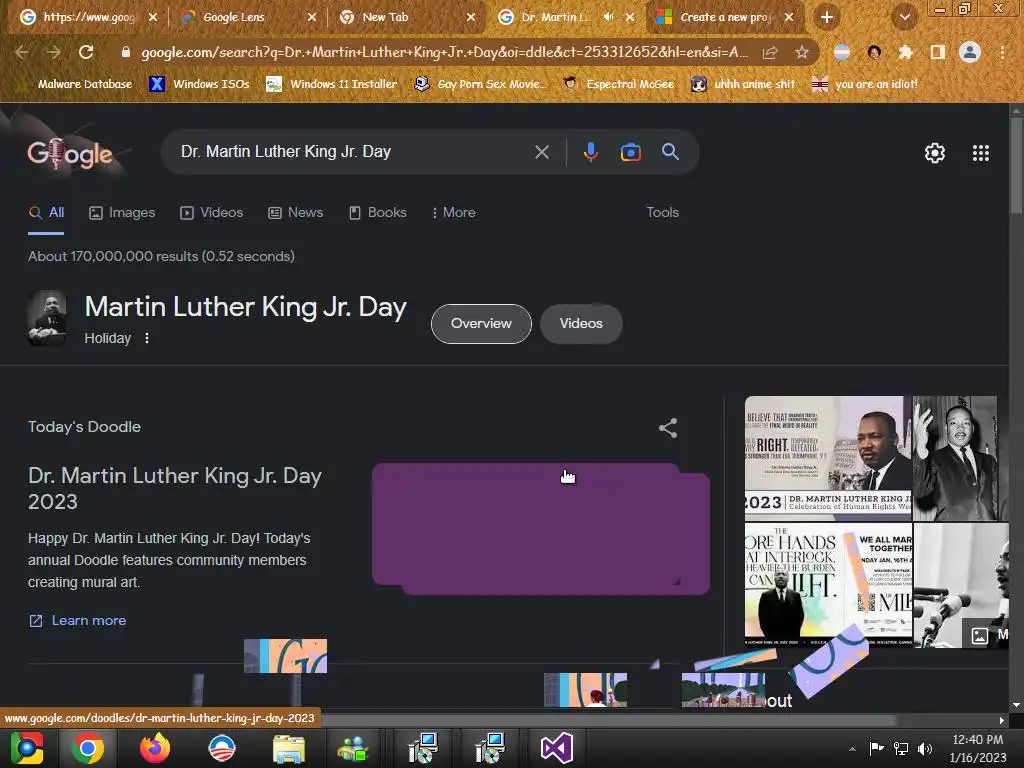Launch Visual Studio from the taskbar
Screen dimensions: 1024x768
point(556,748)
